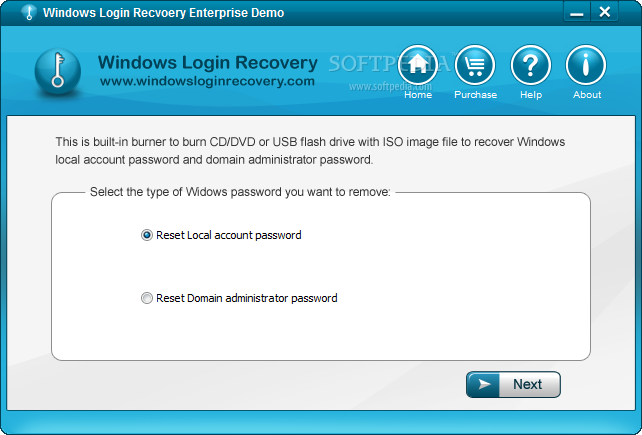The image size is (642, 435).
Task: Click the Windows Login Recovery heading
Action: 208,62
